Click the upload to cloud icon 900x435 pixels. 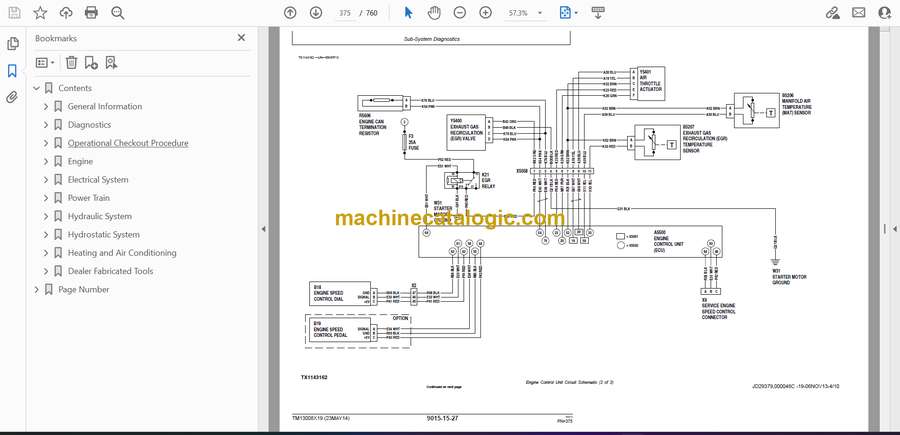(66, 13)
